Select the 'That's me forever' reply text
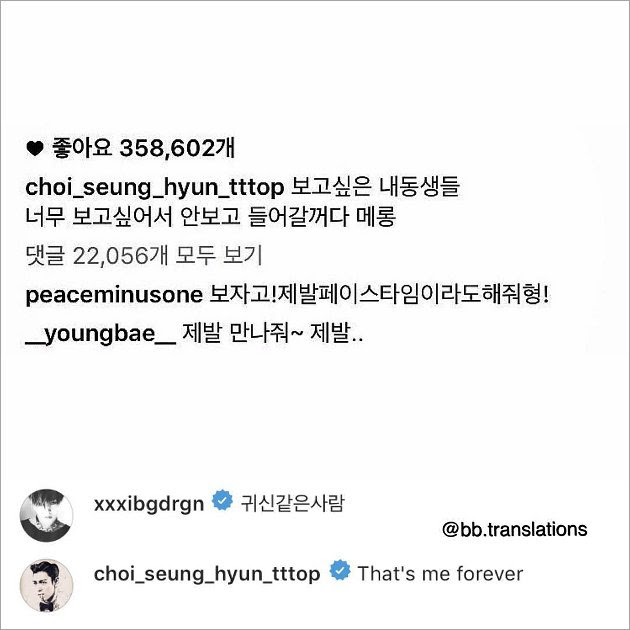Screen dimensions: 630x630 (x=440, y=574)
